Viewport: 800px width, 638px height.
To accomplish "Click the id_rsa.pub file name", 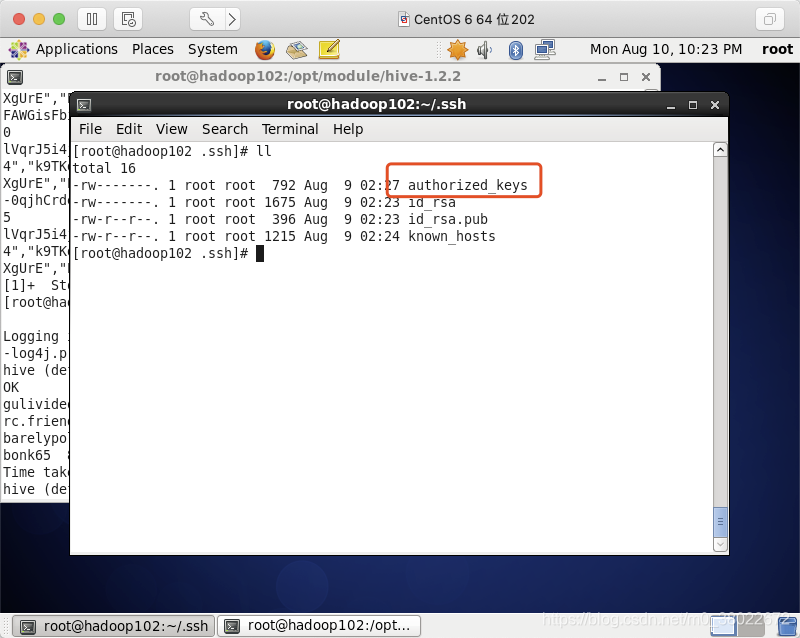I will (448, 219).
